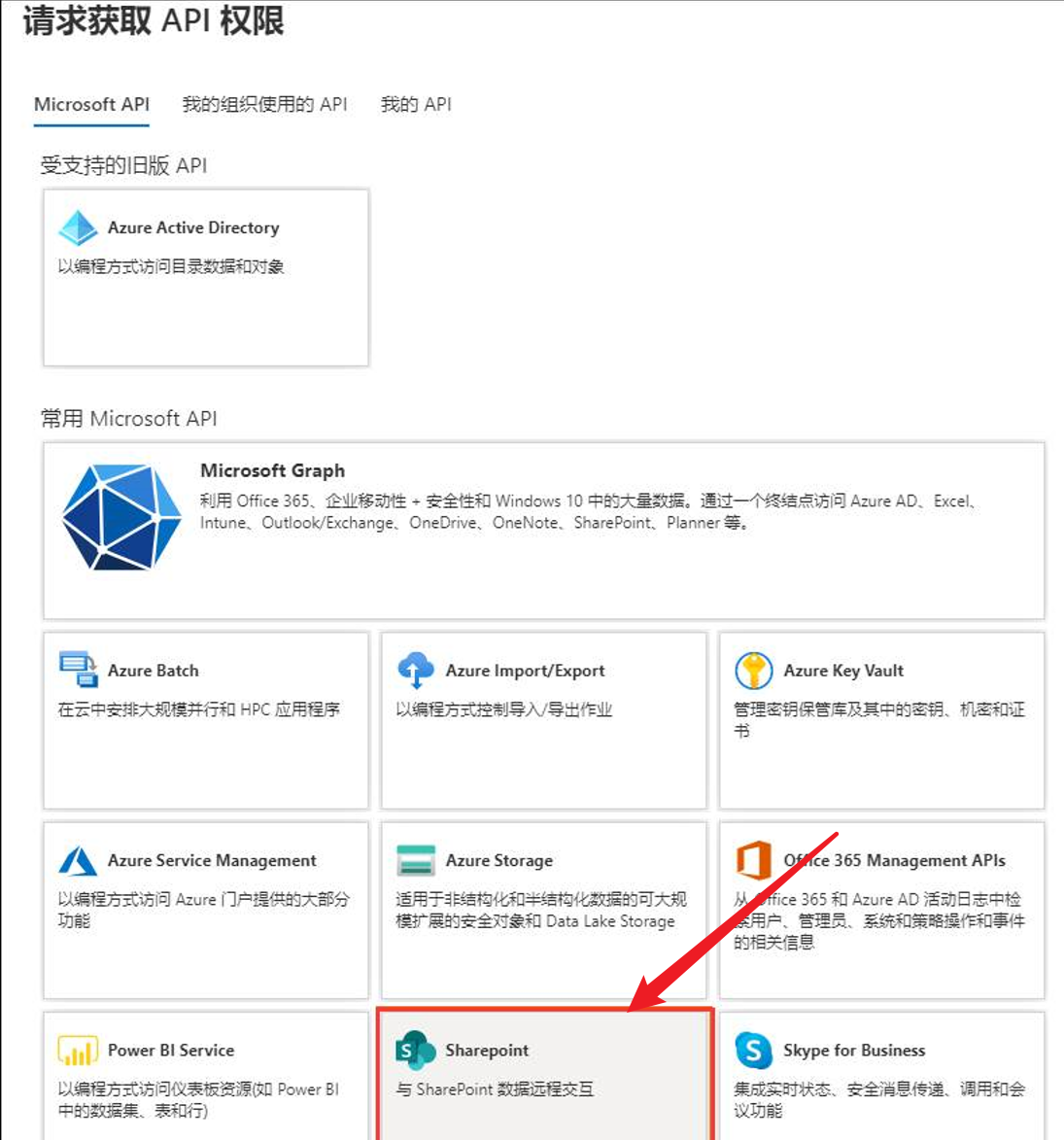The width and height of the screenshot is (1064, 1140).
Task: Click the 请求获取 API 权限 page title
Action: pyautogui.click(x=154, y=20)
